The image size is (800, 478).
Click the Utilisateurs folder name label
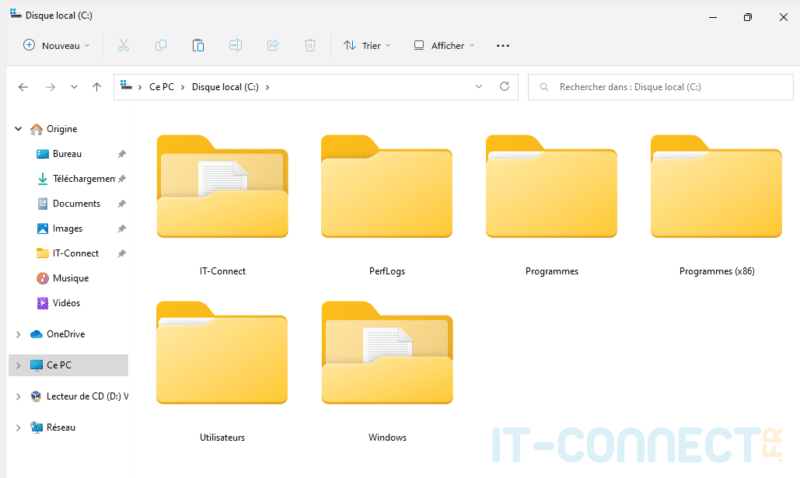222,438
